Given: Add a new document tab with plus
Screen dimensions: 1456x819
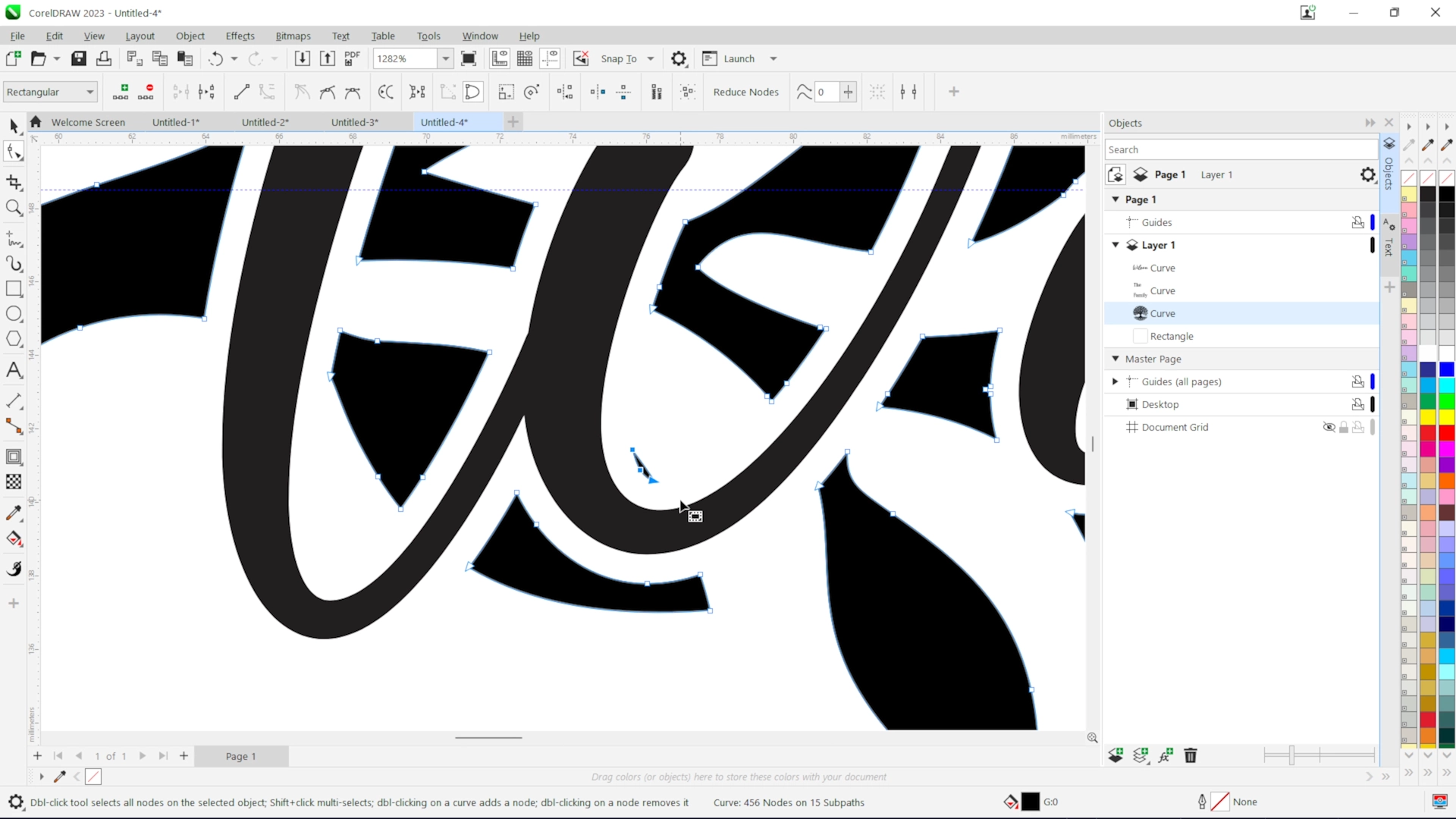Looking at the screenshot, I should click(x=513, y=122).
